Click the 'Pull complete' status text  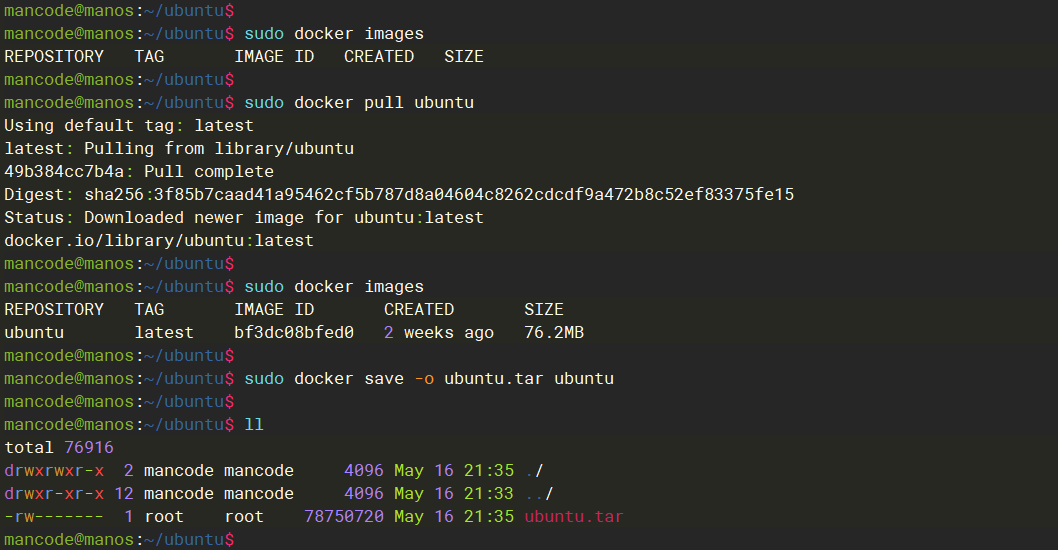pyautogui.click(x=209, y=172)
